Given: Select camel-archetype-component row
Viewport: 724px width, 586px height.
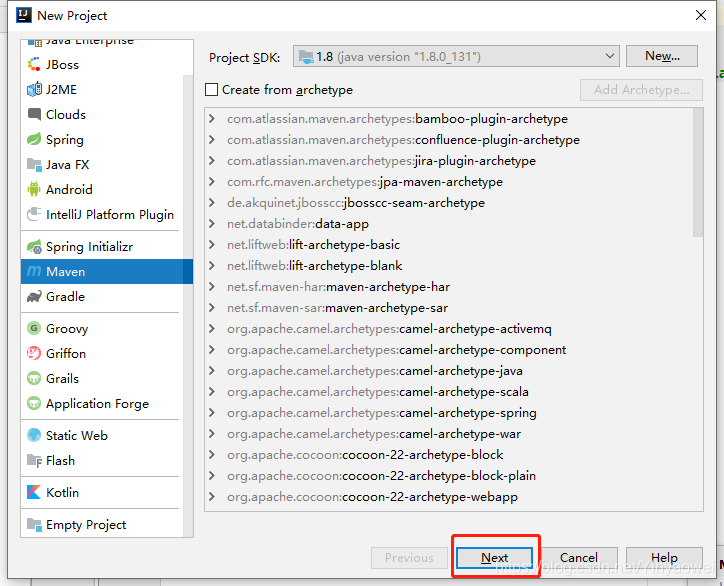Looking at the screenshot, I should (449, 350).
